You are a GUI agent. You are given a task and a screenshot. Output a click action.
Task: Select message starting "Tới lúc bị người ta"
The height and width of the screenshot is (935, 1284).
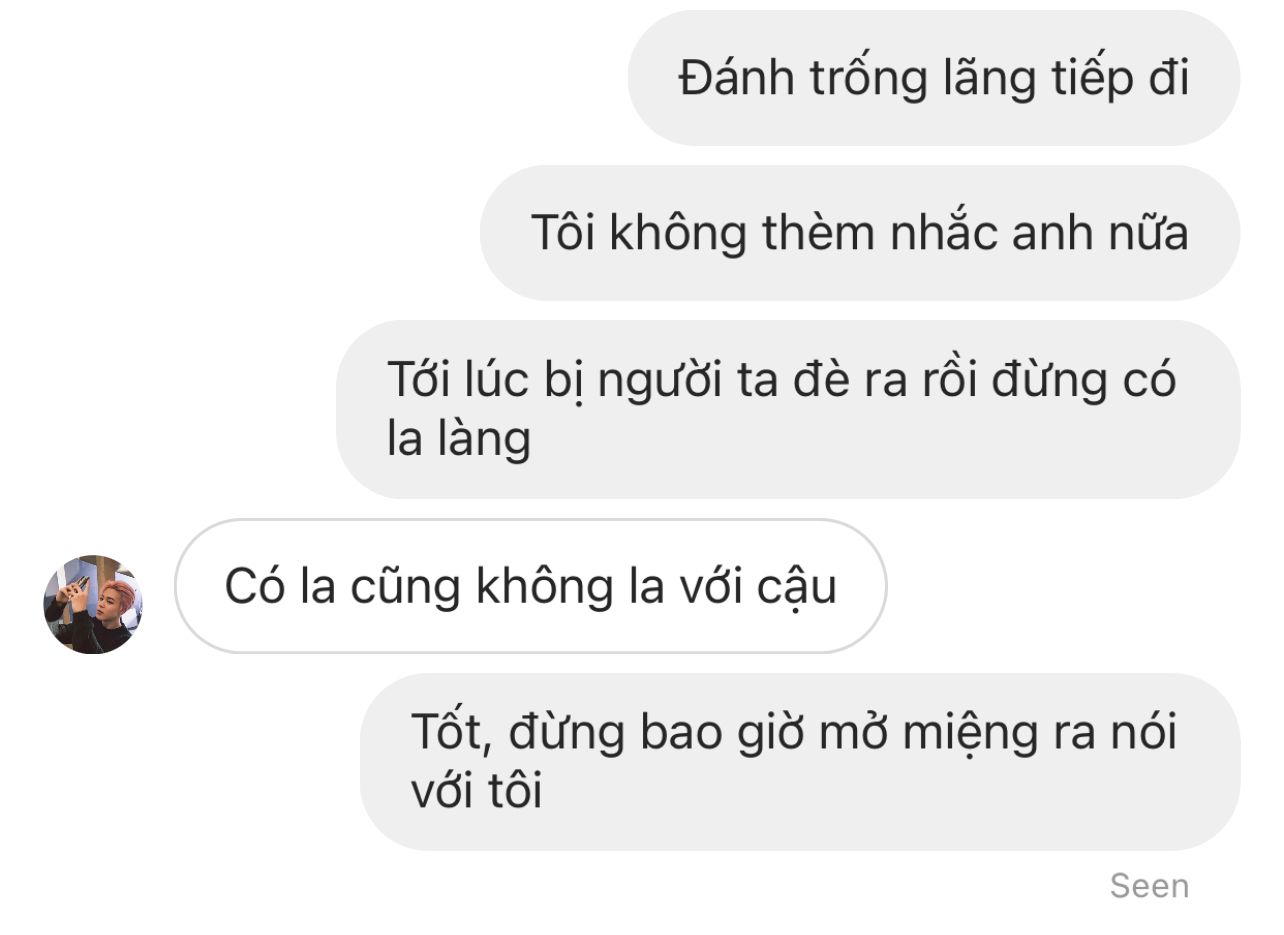point(788,409)
